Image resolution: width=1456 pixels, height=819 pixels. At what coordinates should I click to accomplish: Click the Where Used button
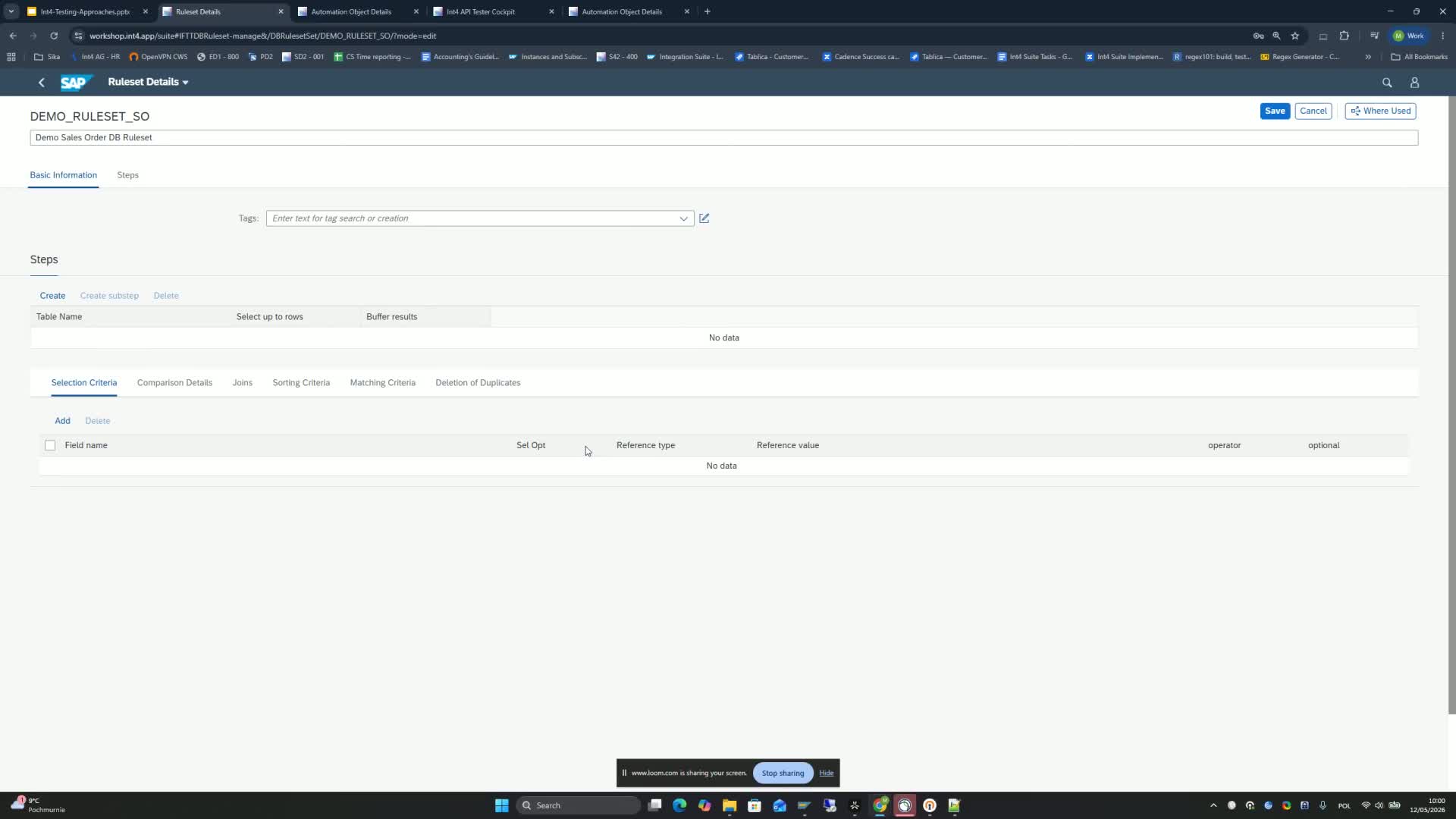pyautogui.click(x=1380, y=111)
